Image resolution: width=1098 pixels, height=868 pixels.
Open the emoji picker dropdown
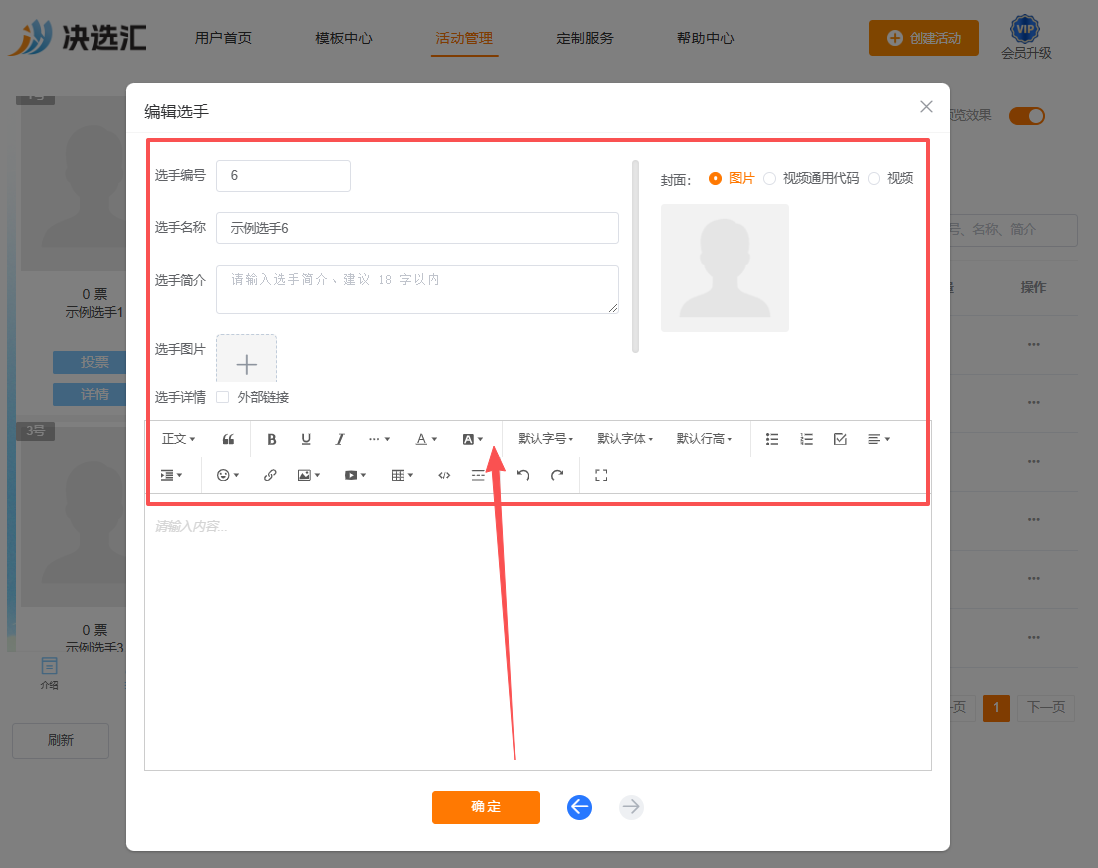coord(228,475)
